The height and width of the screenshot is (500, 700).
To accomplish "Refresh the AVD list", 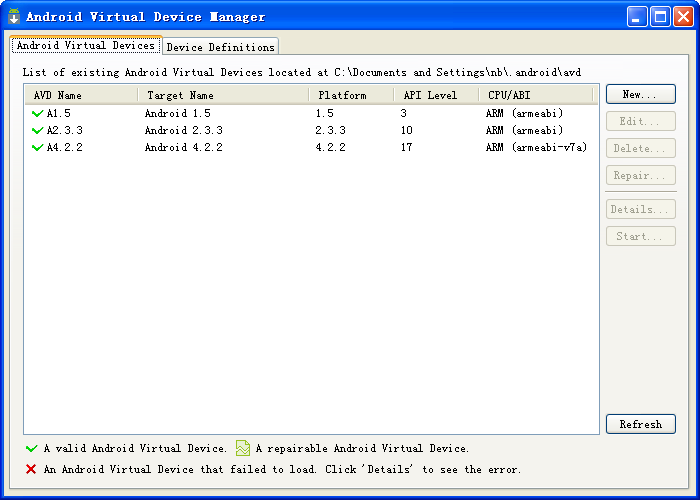I will click(641, 424).
